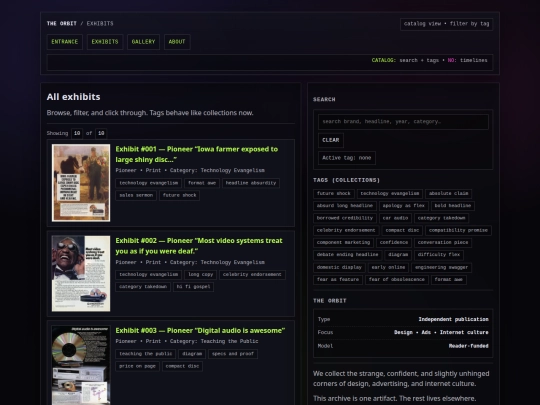
Task: Click the Exhibit #003 compact disc thumbnail
Action: (x=81, y=365)
